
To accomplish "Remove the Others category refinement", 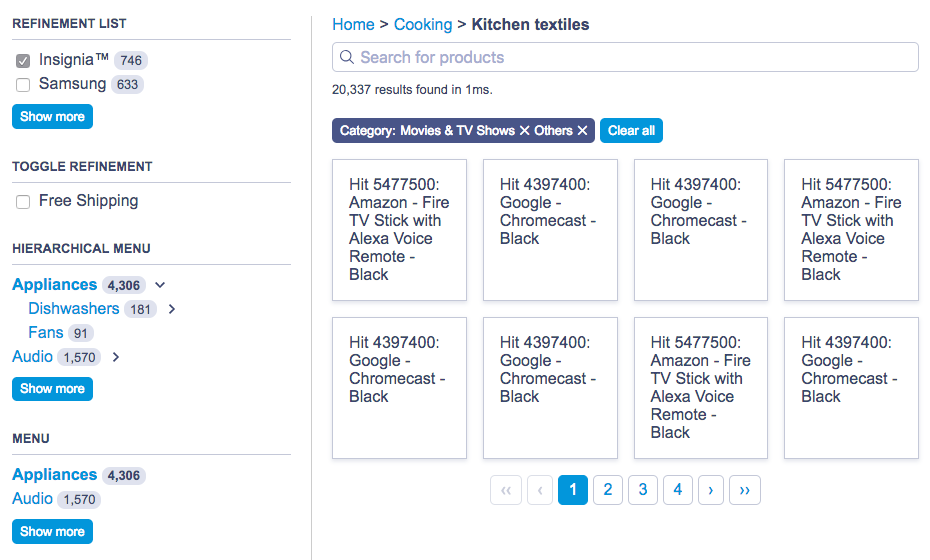I will click(x=582, y=131).
